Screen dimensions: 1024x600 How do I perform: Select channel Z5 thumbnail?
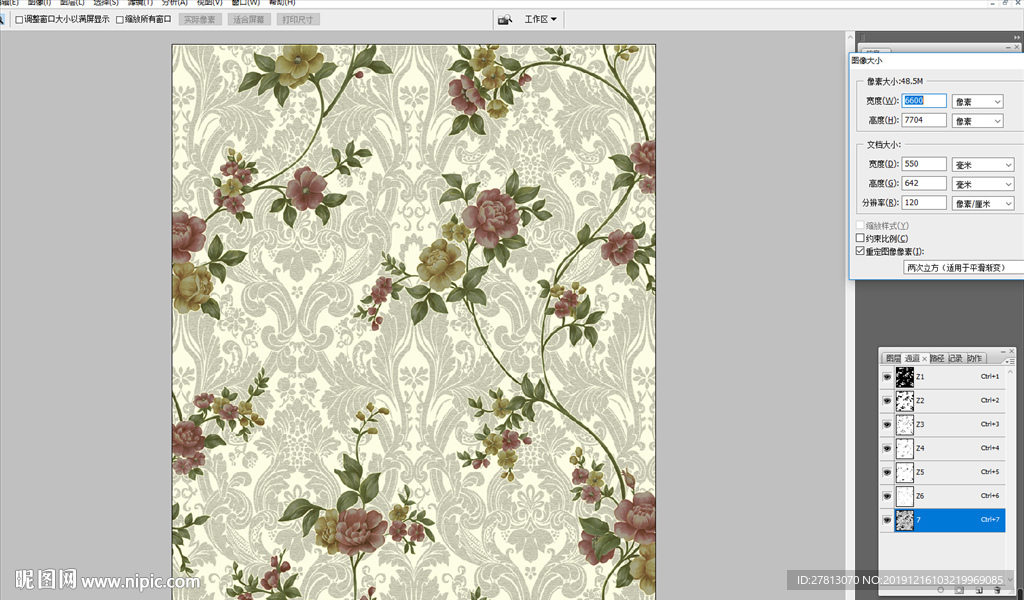click(x=904, y=472)
